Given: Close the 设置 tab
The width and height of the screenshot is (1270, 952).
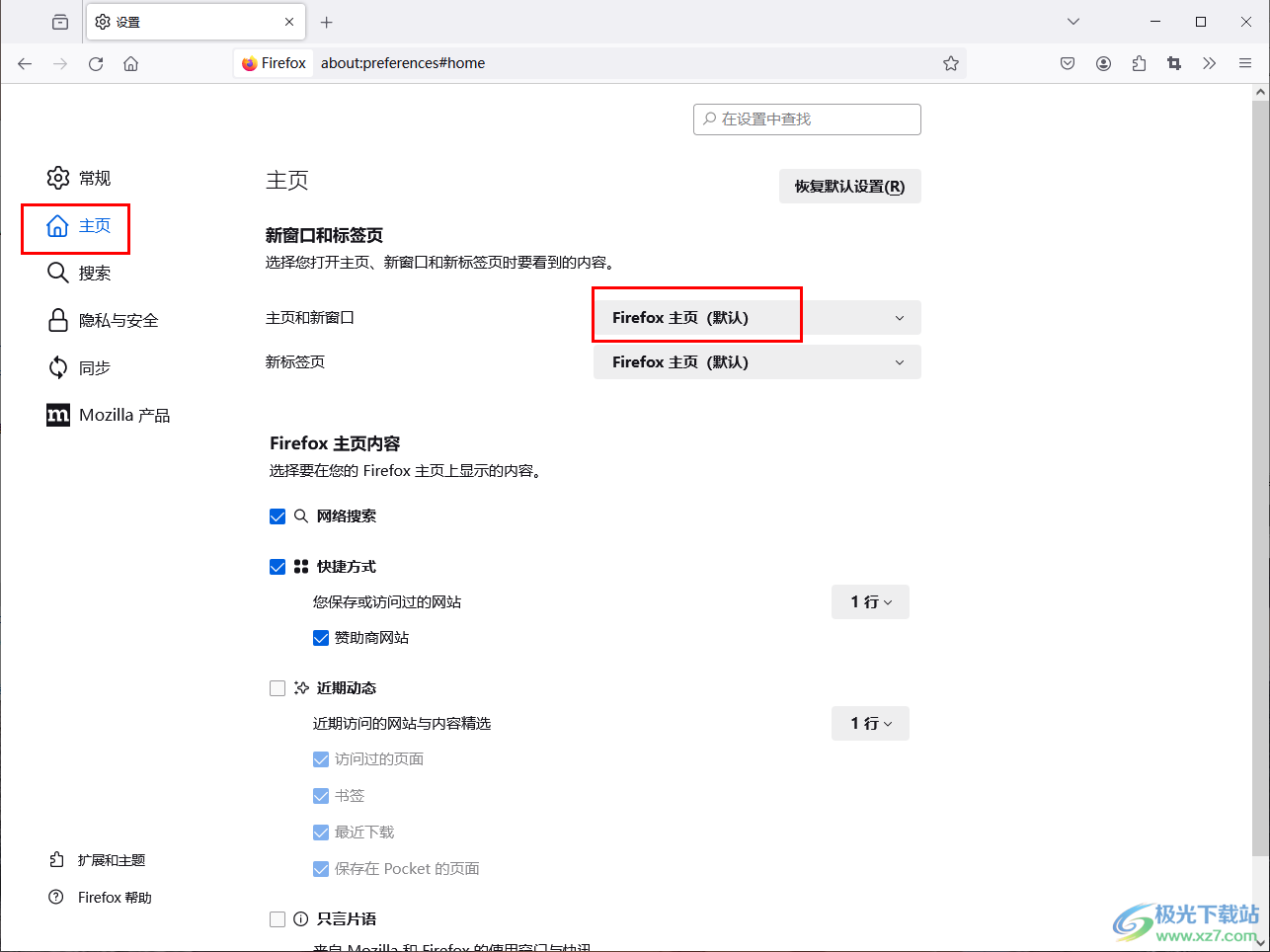Looking at the screenshot, I should click(x=289, y=22).
